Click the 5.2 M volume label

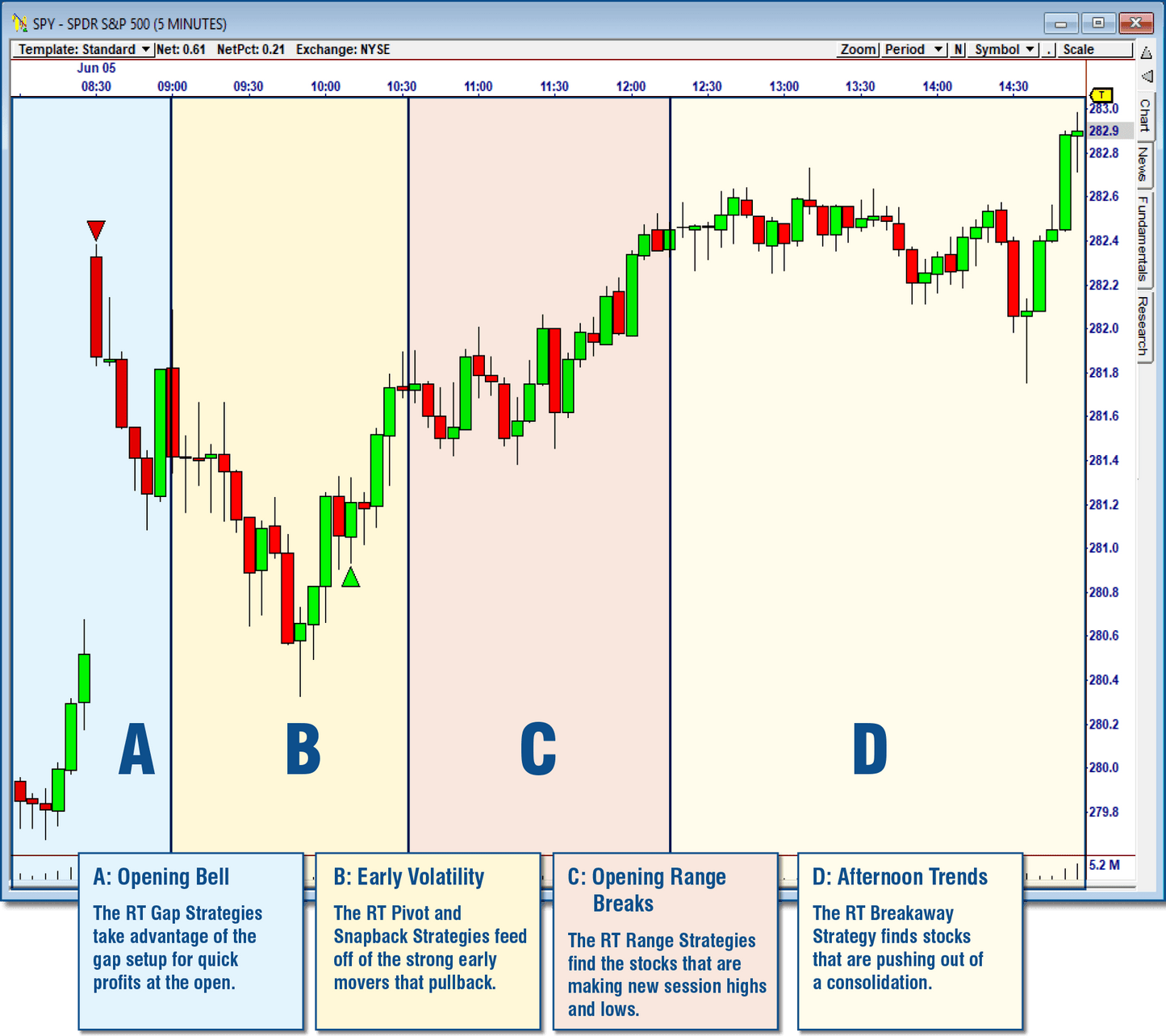(x=1104, y=865)
